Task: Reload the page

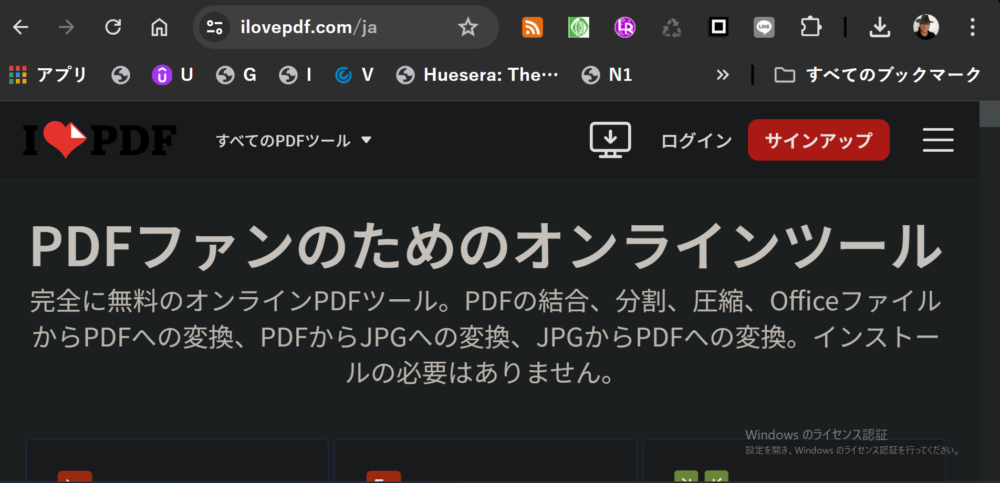Action: point(113,28)
